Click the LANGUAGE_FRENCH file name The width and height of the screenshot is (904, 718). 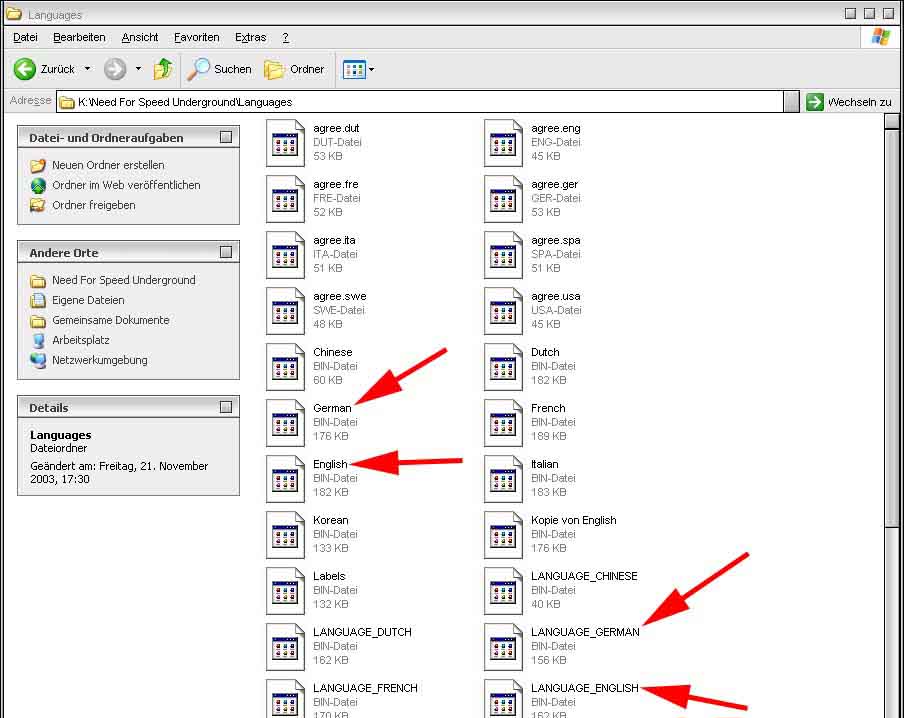click(365, 688)
